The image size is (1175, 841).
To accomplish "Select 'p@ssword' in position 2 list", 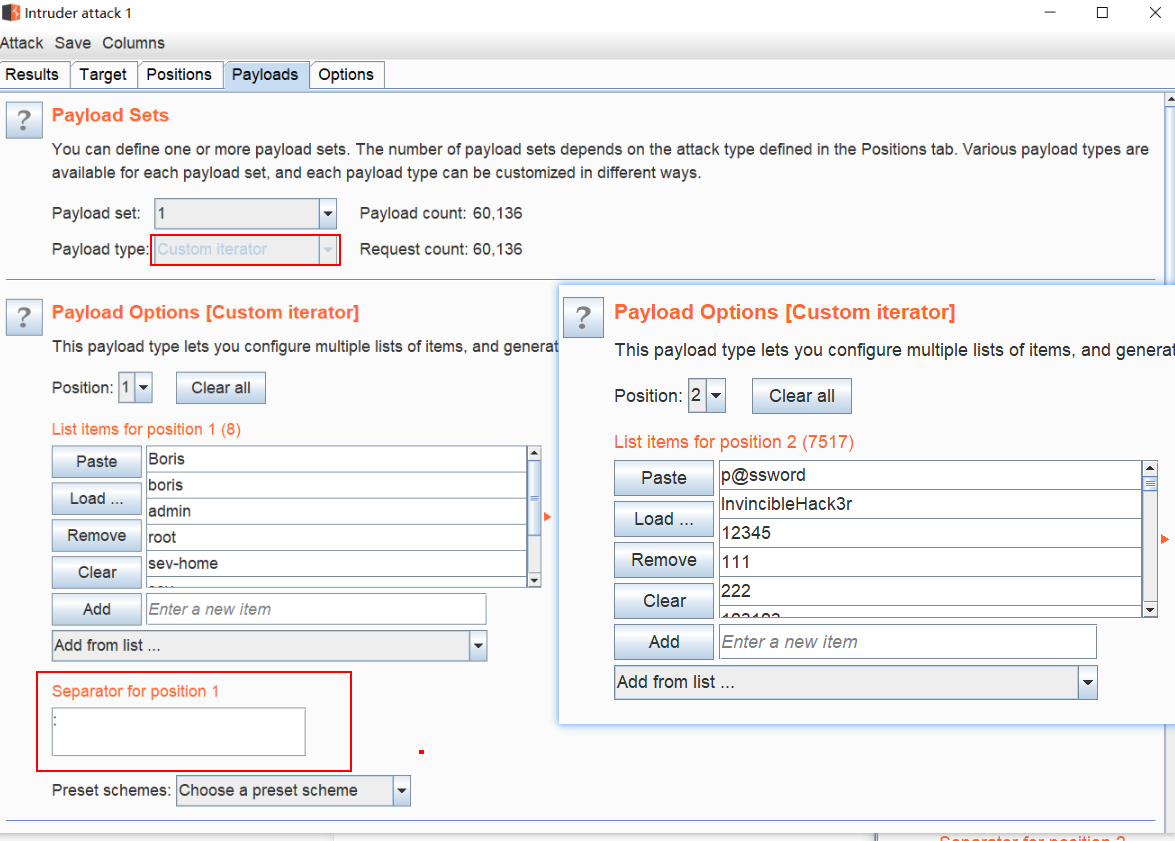I will pos(930,475).
